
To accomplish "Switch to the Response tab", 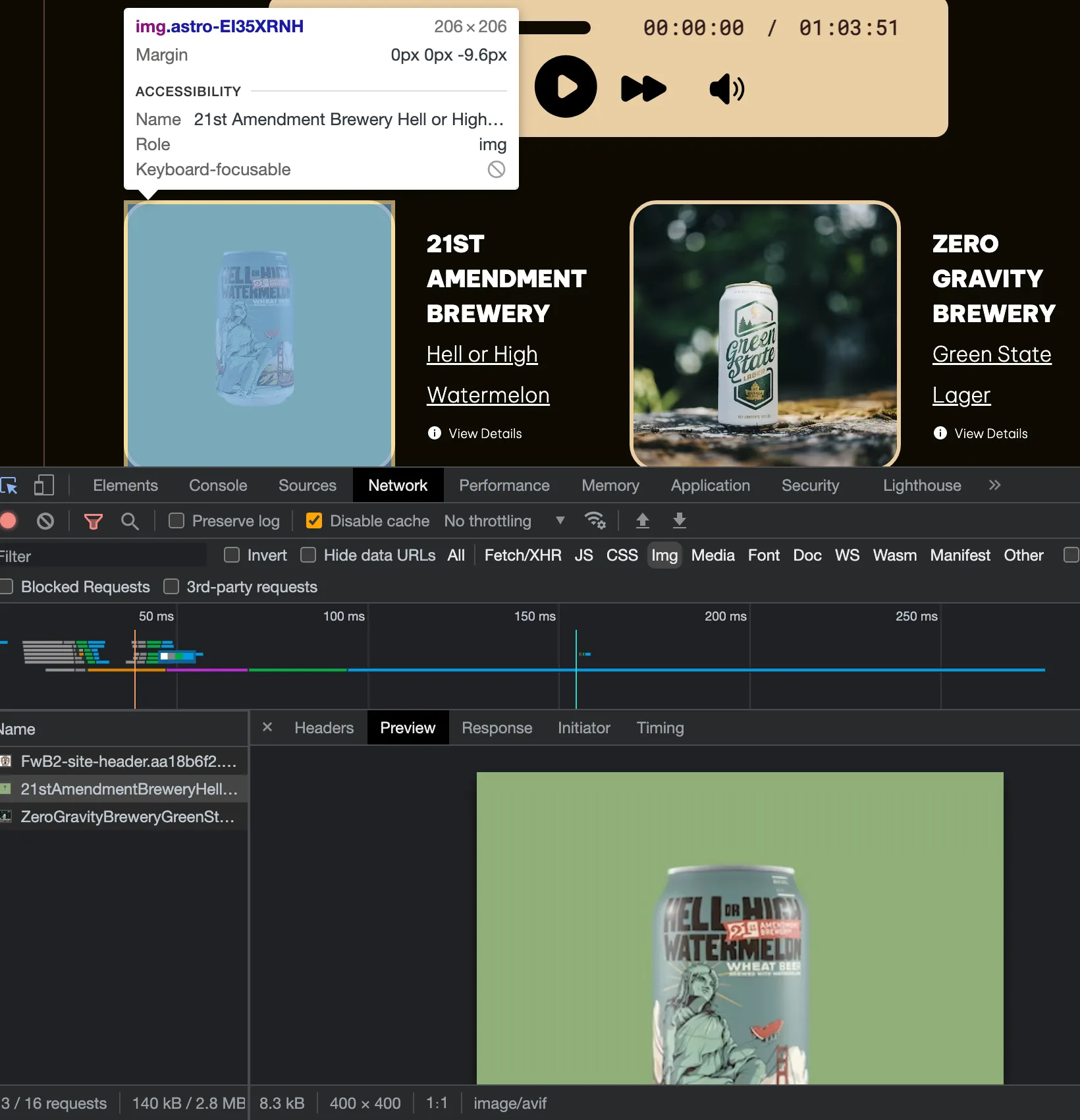I will [497, 727].
